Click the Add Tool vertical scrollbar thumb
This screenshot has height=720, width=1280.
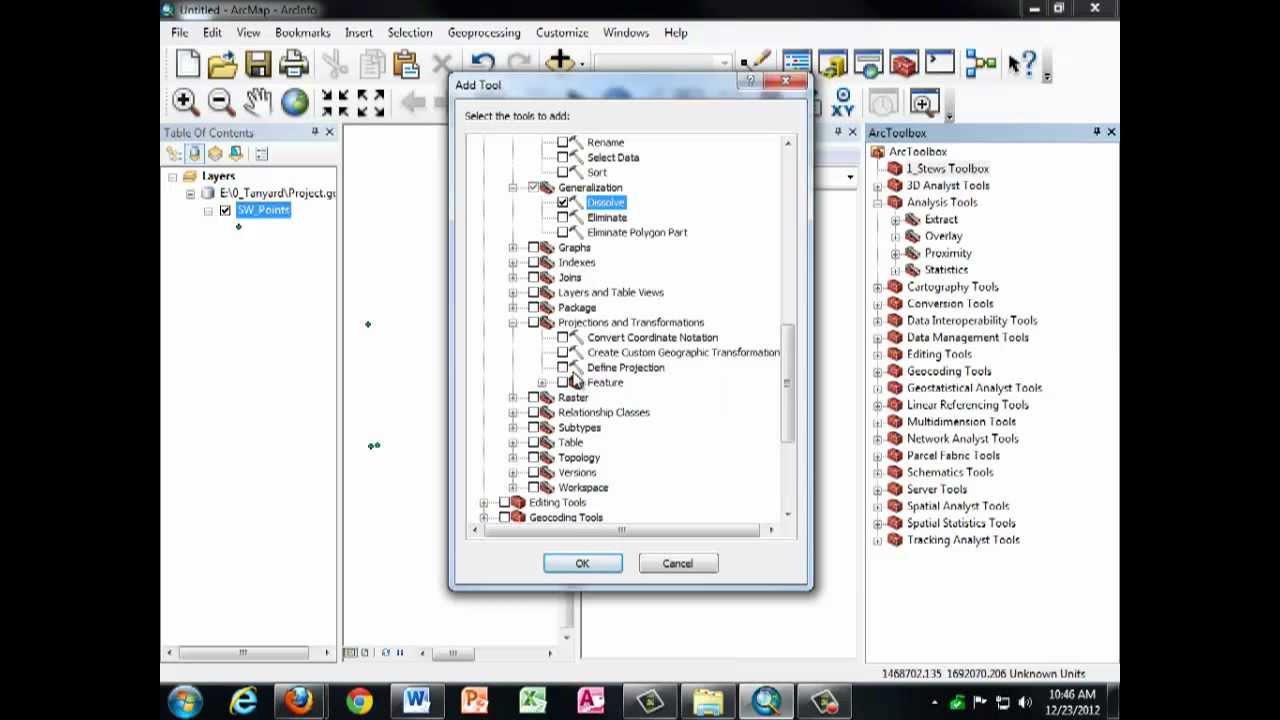click(x=788, y=383)
